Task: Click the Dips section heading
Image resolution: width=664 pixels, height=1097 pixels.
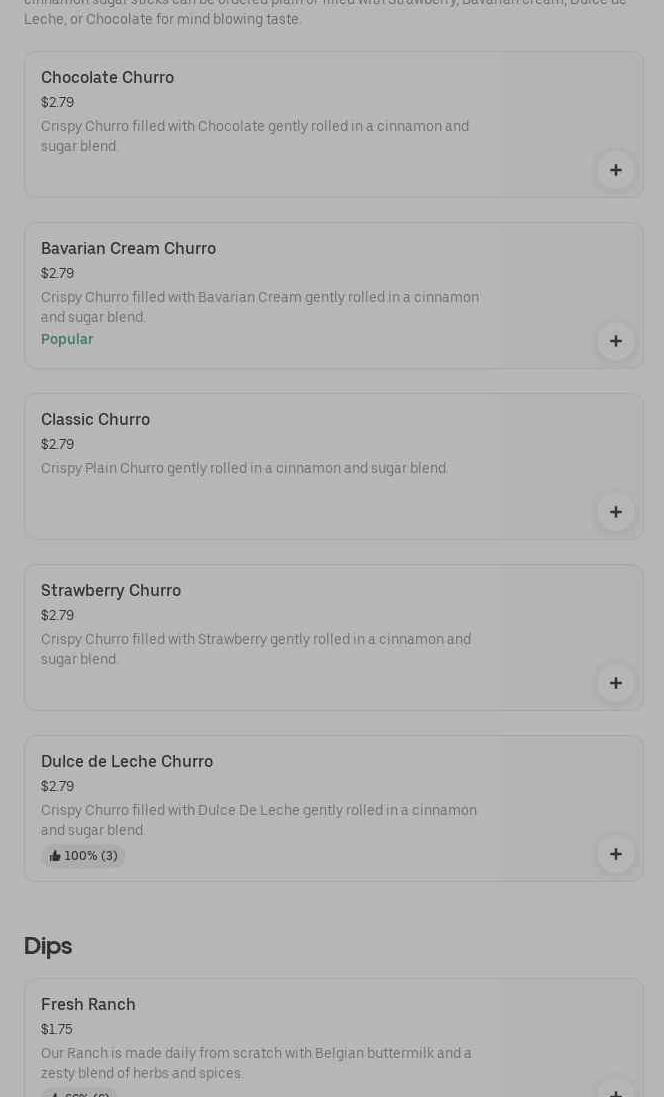Action: 48,946
